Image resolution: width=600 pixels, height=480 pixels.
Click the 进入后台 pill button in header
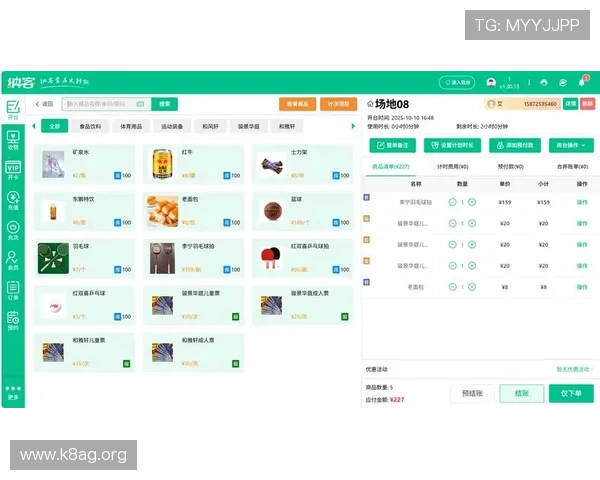[x=457, y=82]
